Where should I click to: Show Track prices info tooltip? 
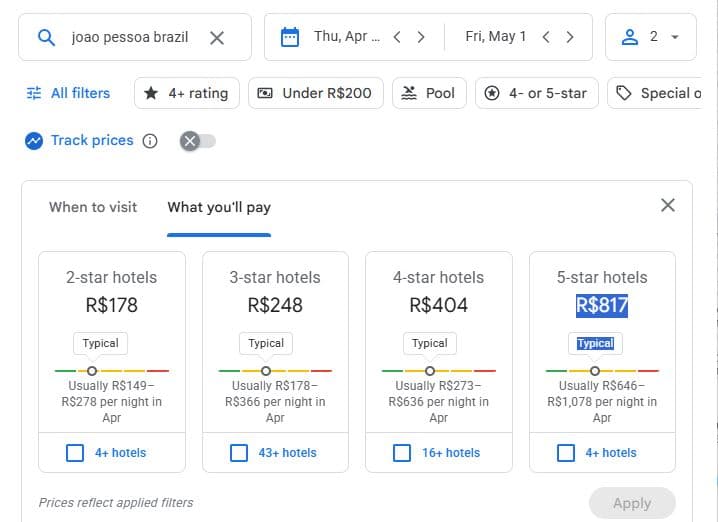point(150,141)
